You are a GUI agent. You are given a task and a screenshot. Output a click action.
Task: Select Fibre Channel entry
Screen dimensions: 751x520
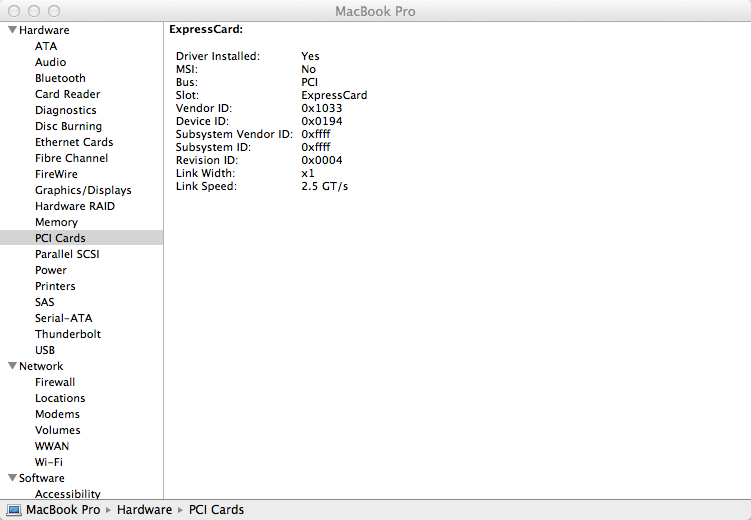point(71,158)
